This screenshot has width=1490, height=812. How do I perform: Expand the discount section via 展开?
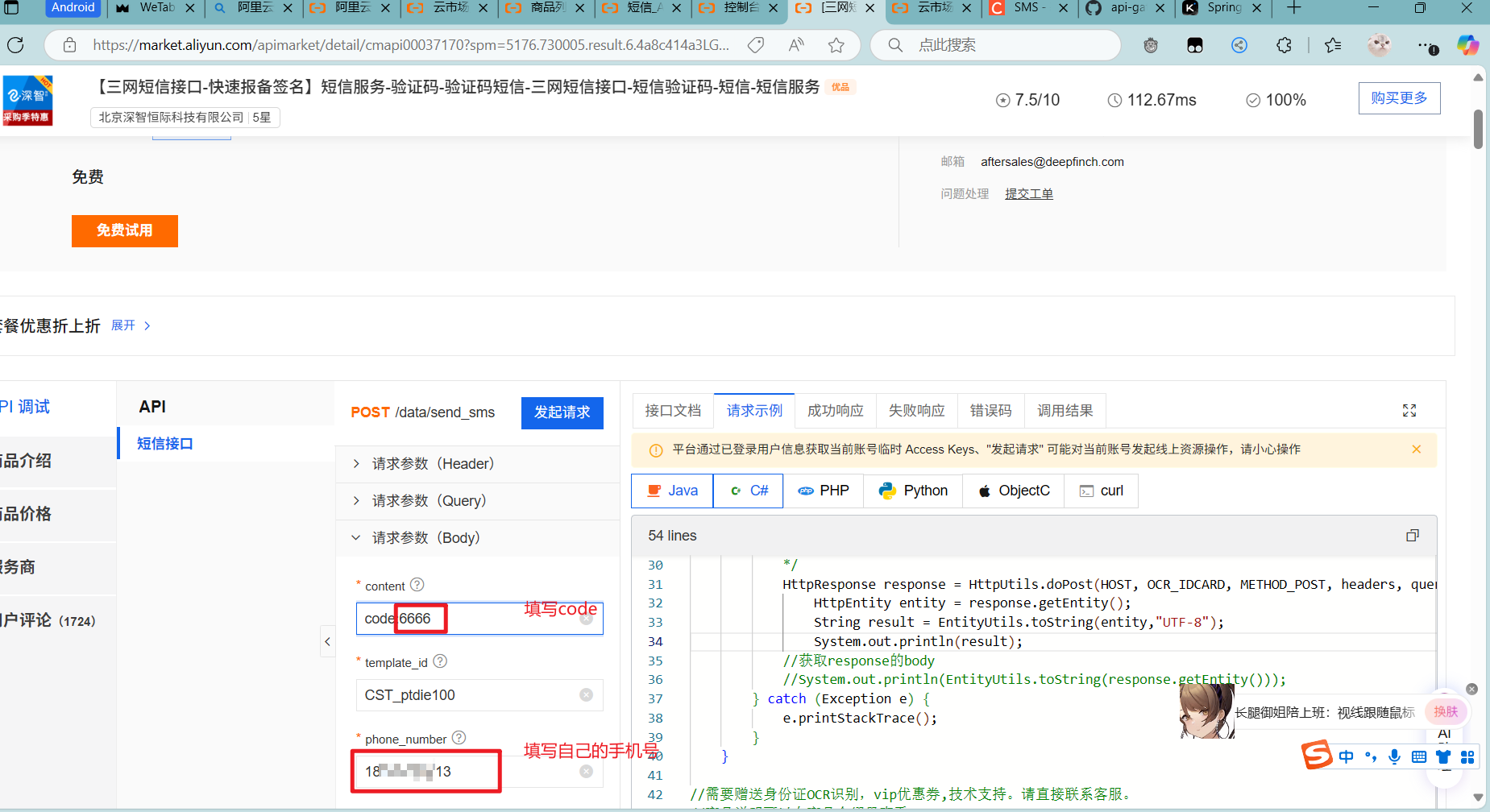[131, 325]
